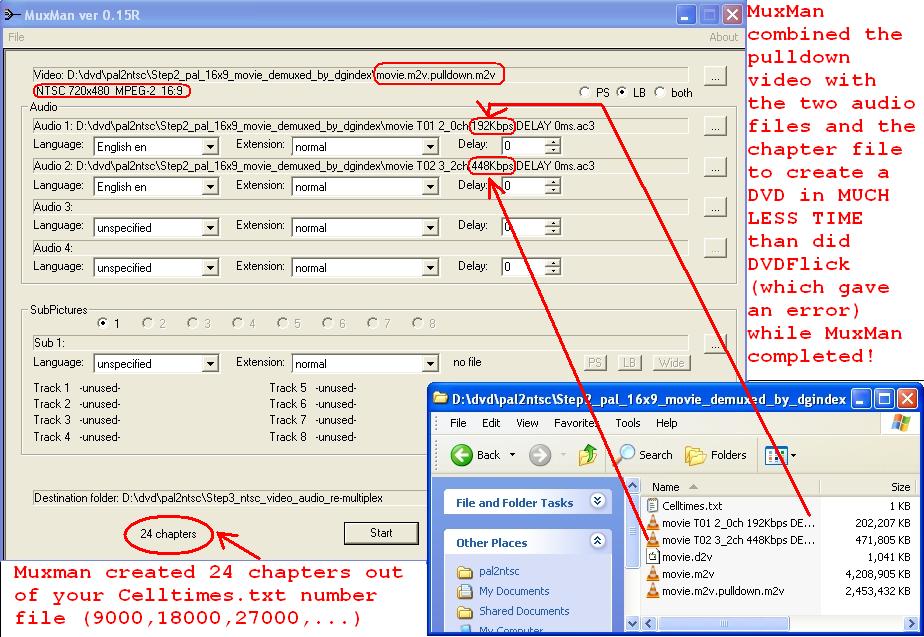The height and width of the screenshot is (637, 924).
Task: Open the File menu in MuxMan
Action: (16, 37)
